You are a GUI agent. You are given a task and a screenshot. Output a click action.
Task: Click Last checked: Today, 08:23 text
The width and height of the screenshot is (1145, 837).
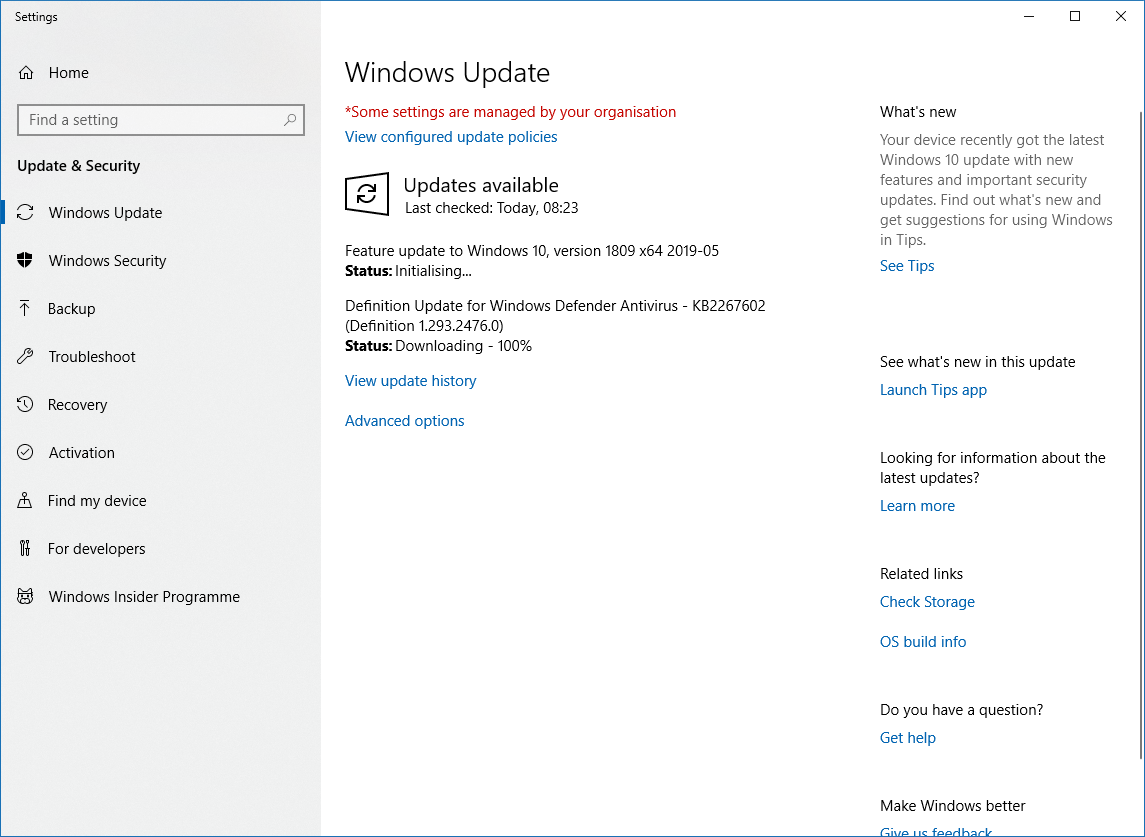(x=491, y=208)
